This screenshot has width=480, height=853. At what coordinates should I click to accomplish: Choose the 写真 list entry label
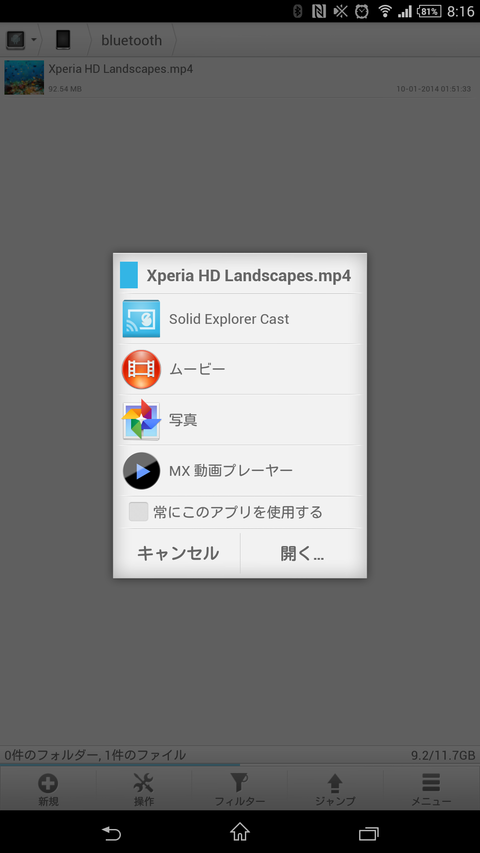[183, 420]
